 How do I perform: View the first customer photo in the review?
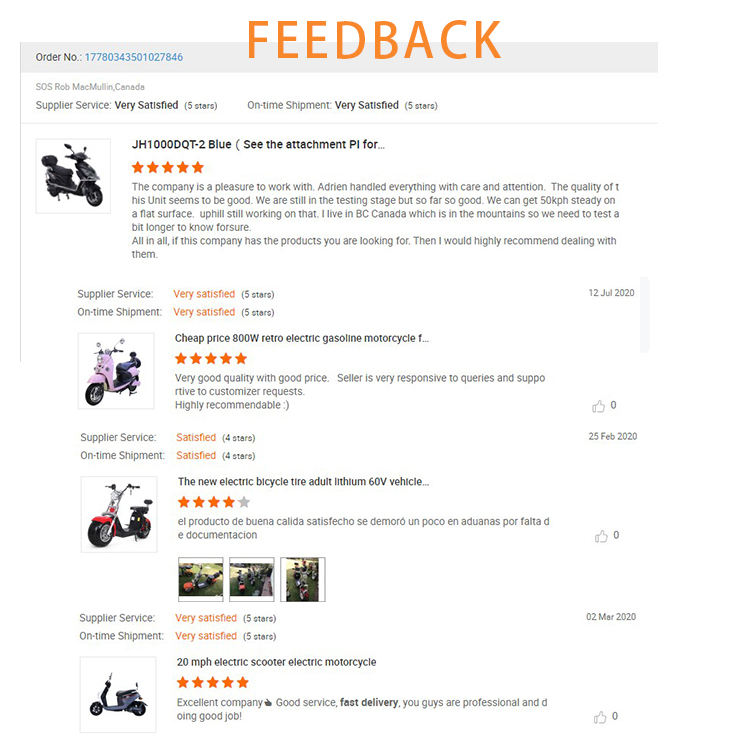click(x=200, y=579)
